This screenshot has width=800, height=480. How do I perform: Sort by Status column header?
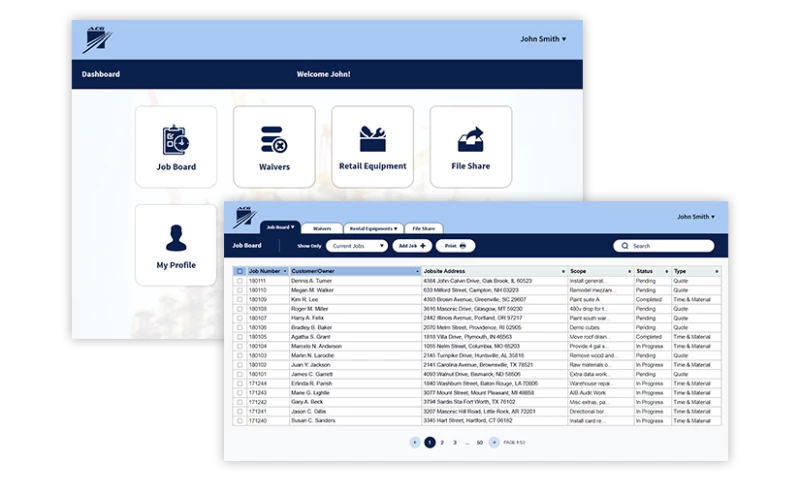click(652, 271)
